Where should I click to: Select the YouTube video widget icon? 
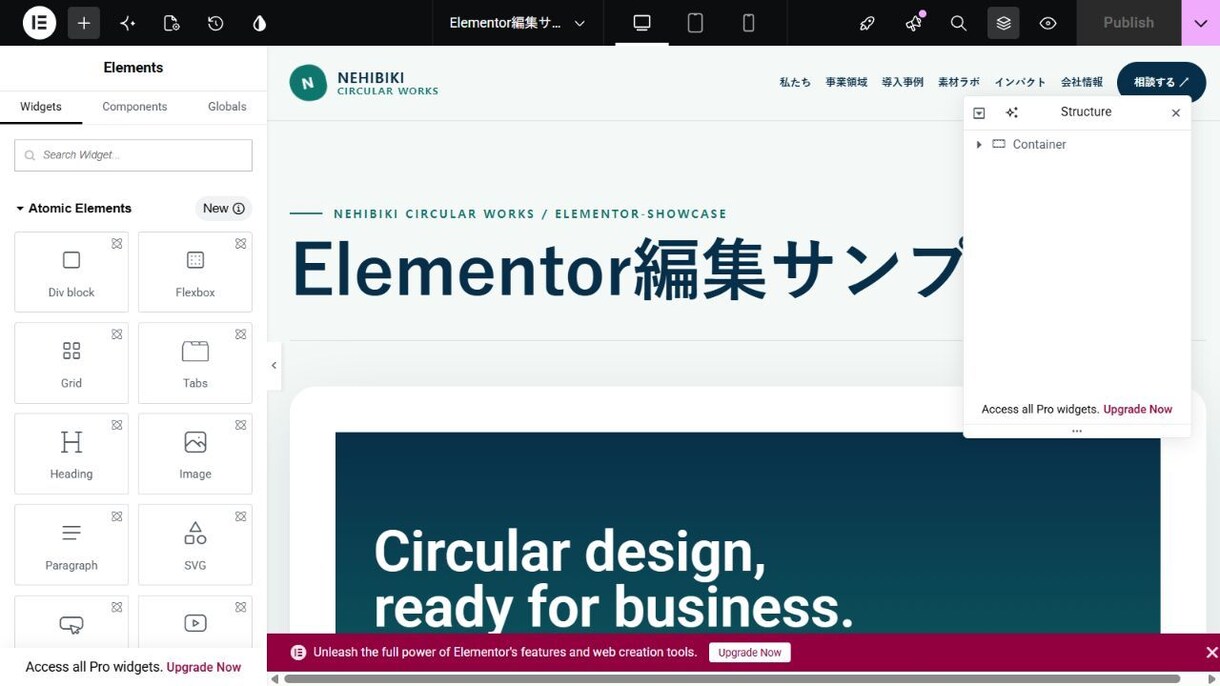(x=195, y=623)
